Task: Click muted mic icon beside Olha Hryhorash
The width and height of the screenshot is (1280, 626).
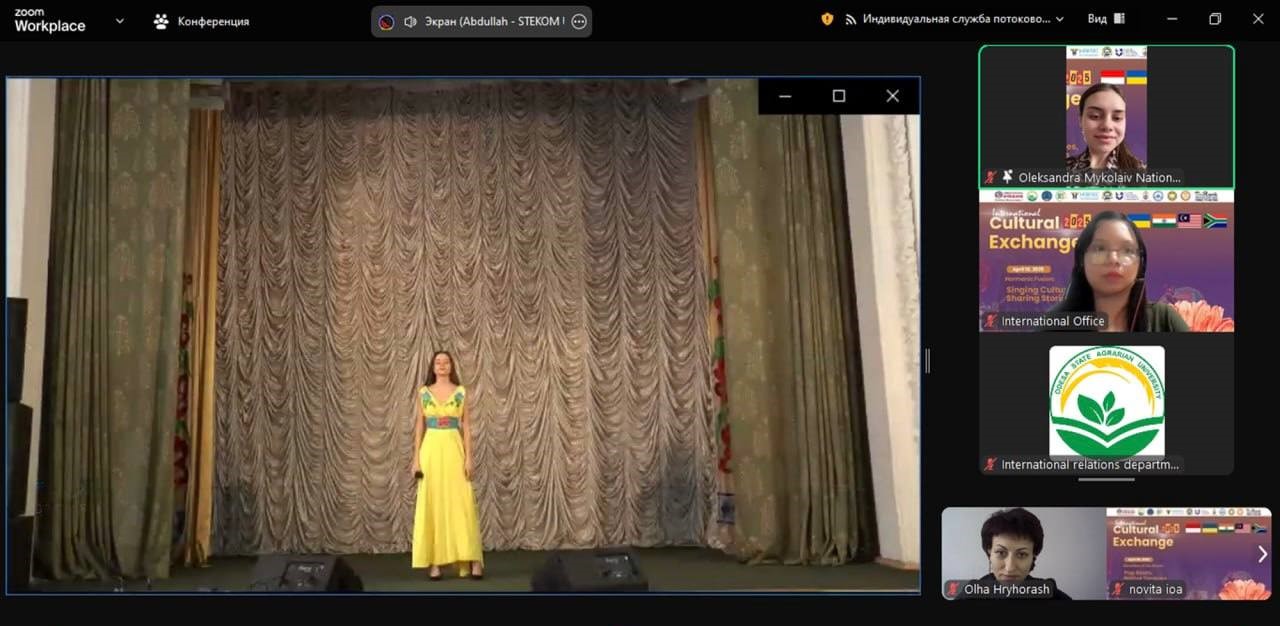Action: click(954, 589)
